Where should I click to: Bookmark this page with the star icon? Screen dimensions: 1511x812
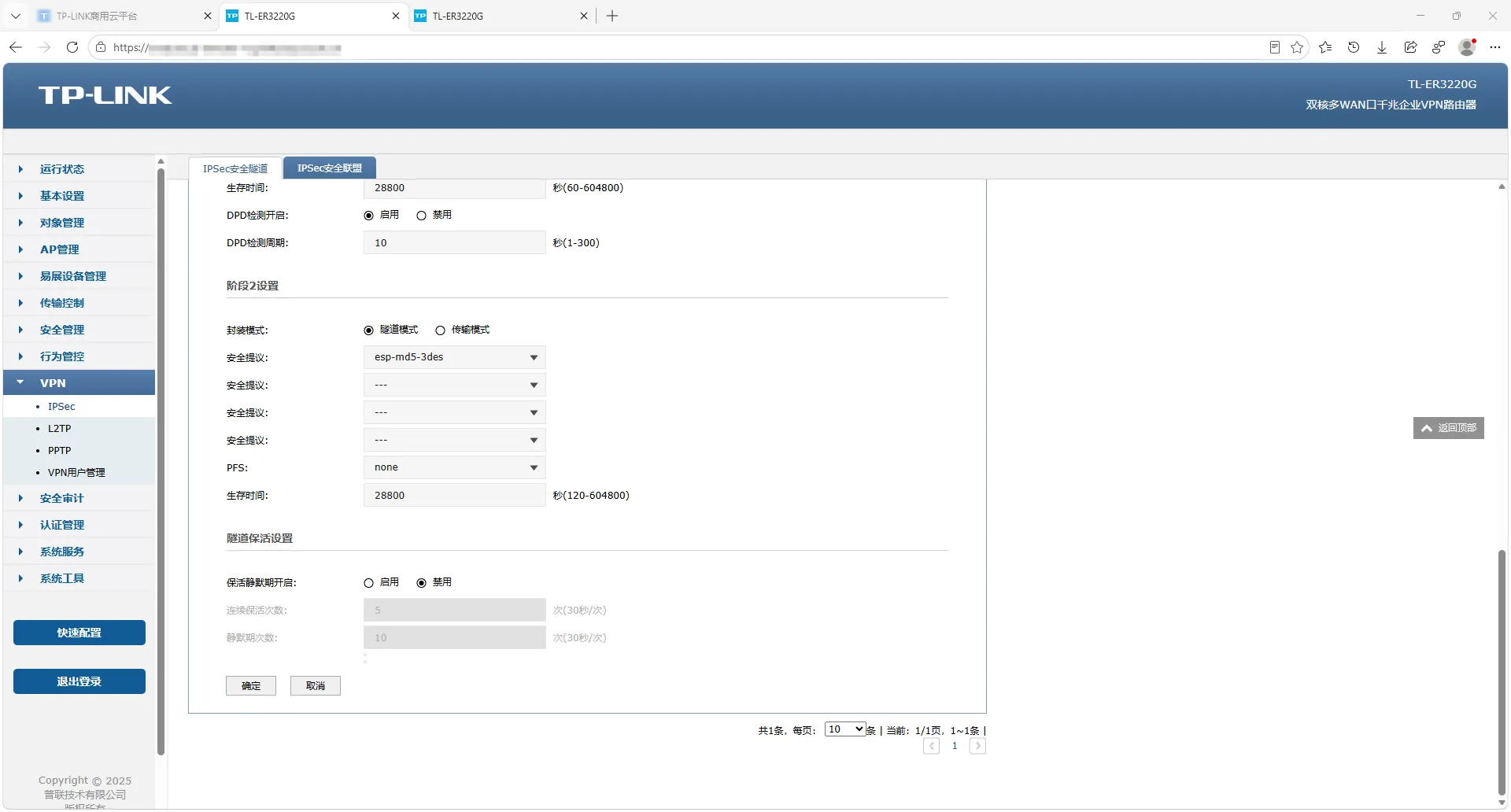coord(1297,47)
